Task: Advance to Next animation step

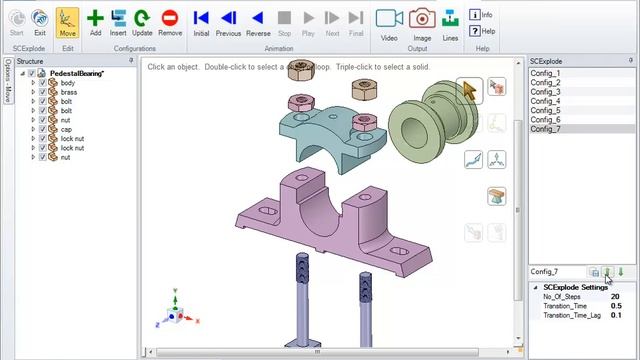Action: (332, 24)
